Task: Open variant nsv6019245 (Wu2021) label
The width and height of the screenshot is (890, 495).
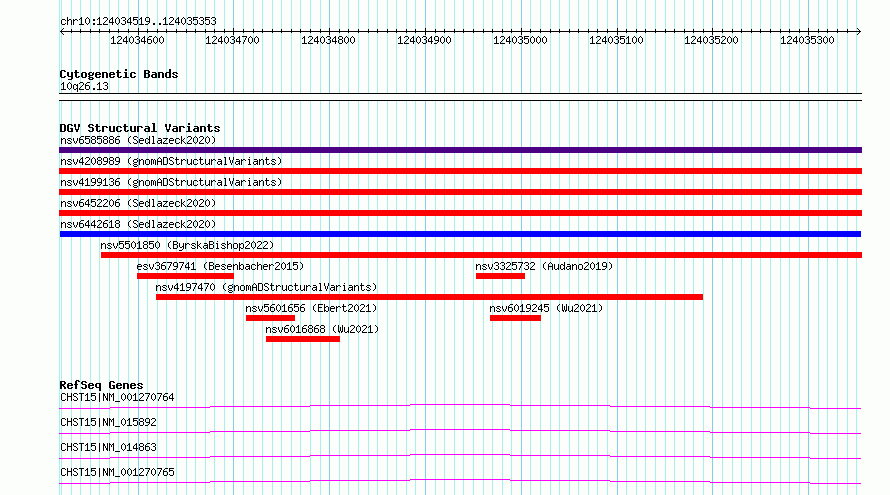Action: pos(546,308)
